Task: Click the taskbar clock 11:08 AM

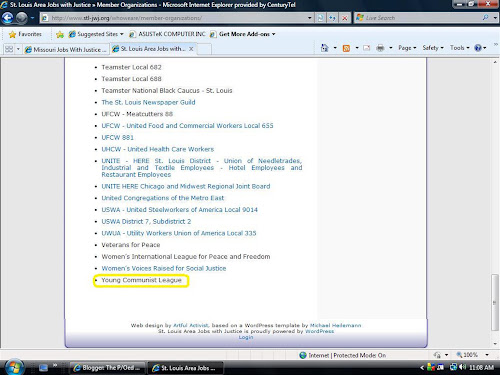Action: 481,367
